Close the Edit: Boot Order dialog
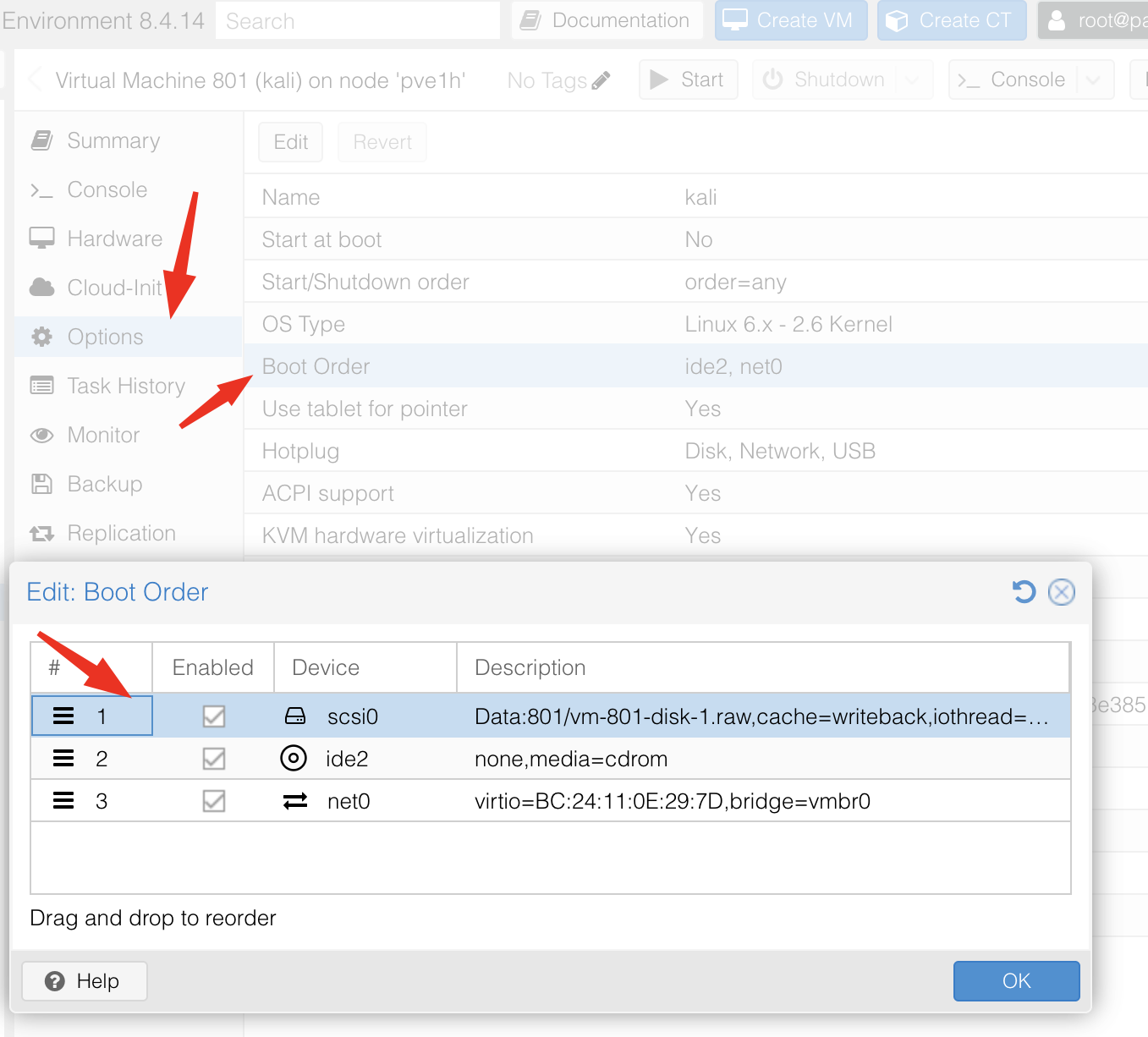1148x1037 pixels. point(1061,592)
